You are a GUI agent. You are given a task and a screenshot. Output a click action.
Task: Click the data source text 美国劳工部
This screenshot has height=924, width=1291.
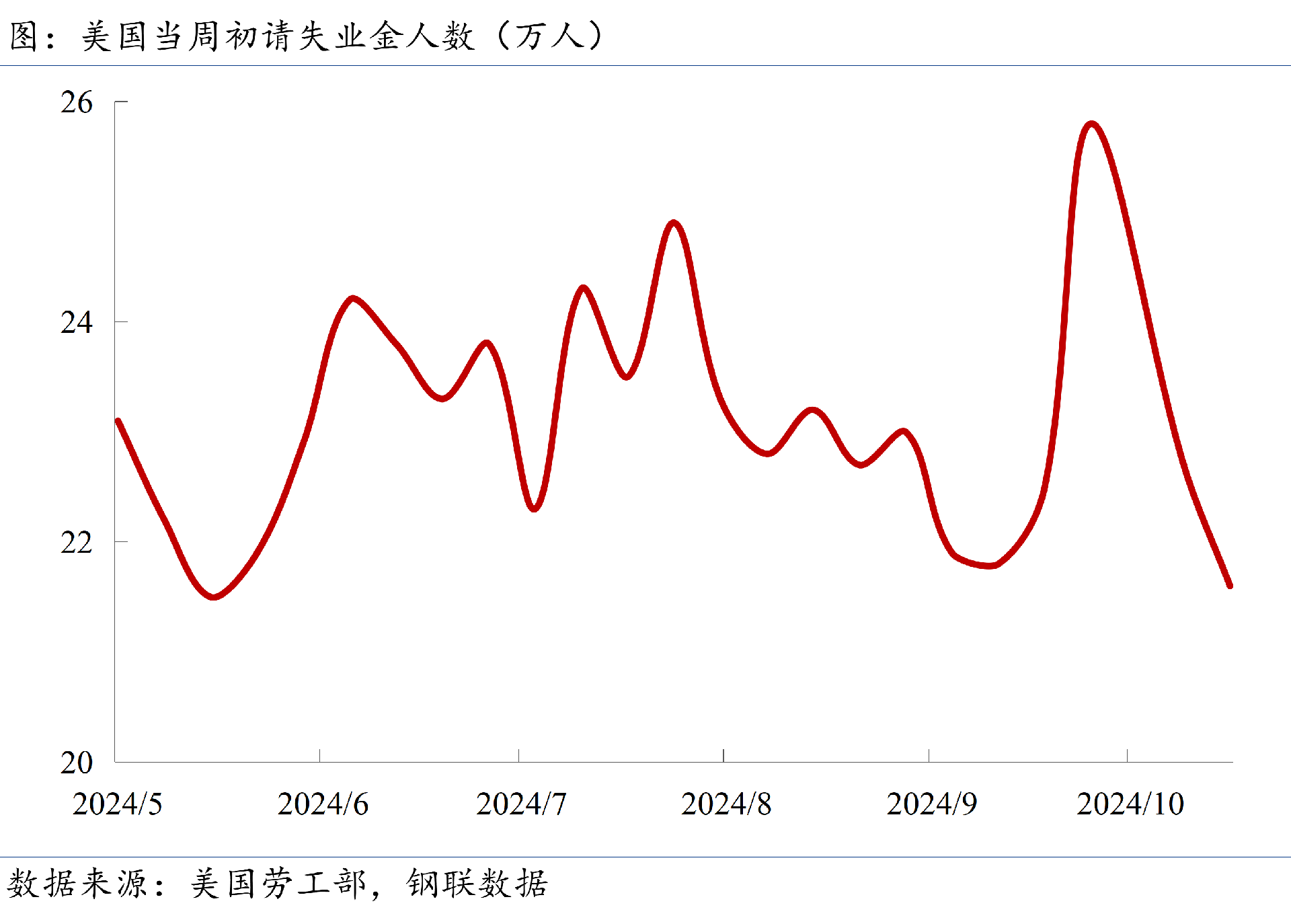coord(278,884)
